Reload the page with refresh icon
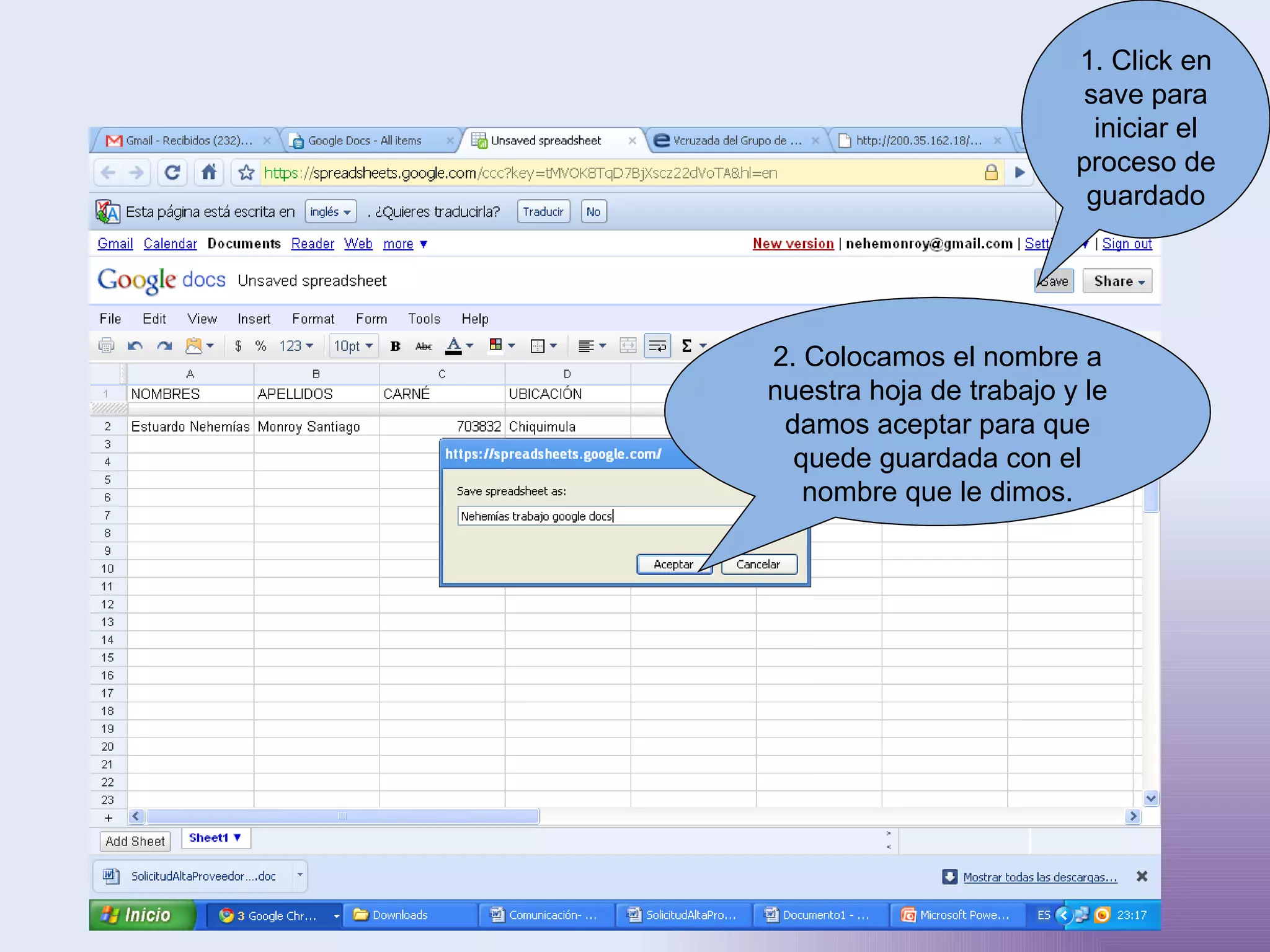Image resolution: width=1270 pixels, height=952 pixels. pos(172,173)
